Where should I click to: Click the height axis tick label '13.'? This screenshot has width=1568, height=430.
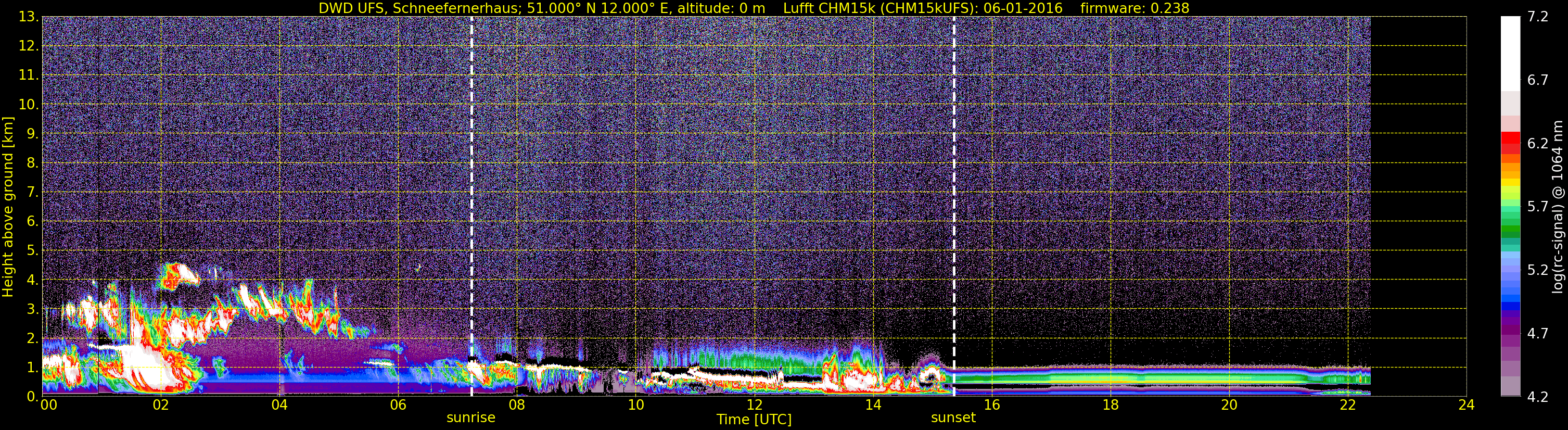click(28, 17)
